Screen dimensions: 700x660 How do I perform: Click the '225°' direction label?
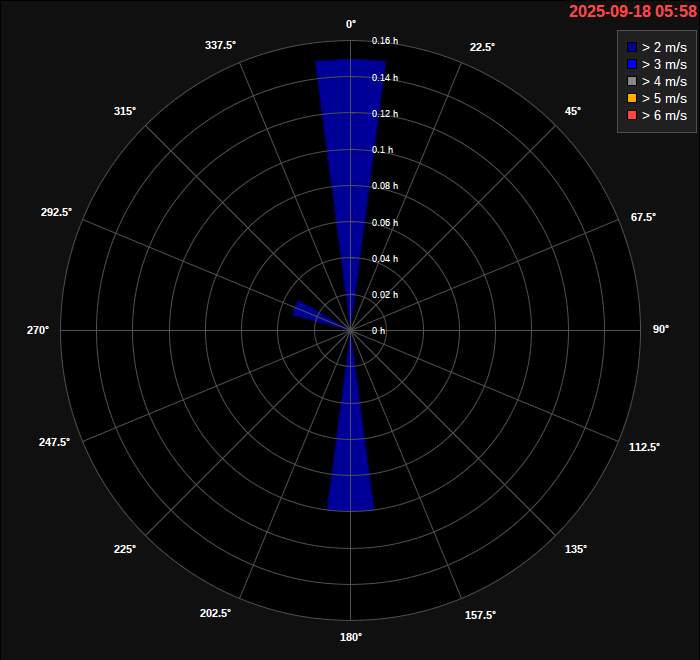pyautogui.click(x=125, y=549)
